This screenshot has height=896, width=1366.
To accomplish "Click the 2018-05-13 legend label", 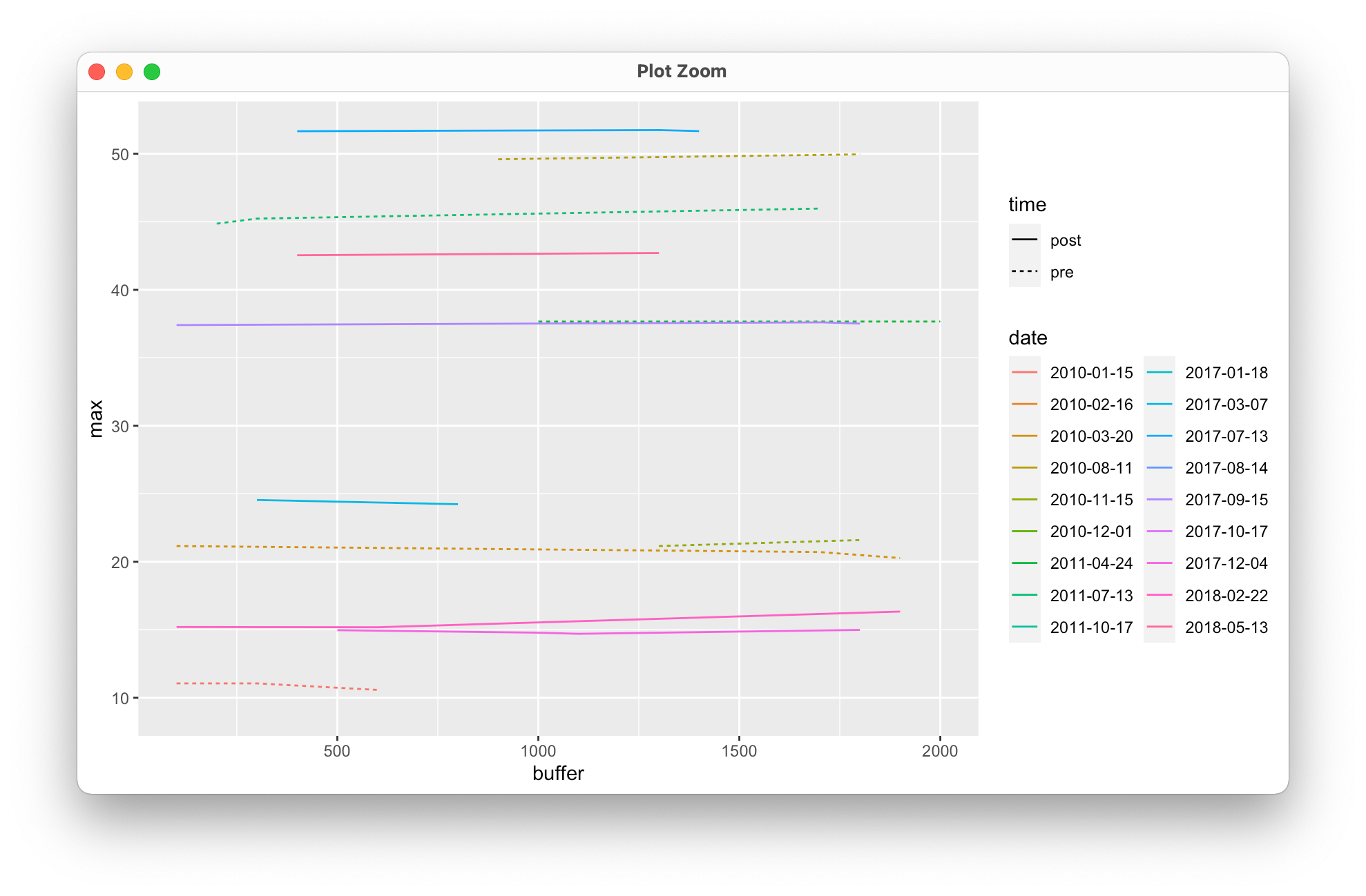I will click(1226, 627).
